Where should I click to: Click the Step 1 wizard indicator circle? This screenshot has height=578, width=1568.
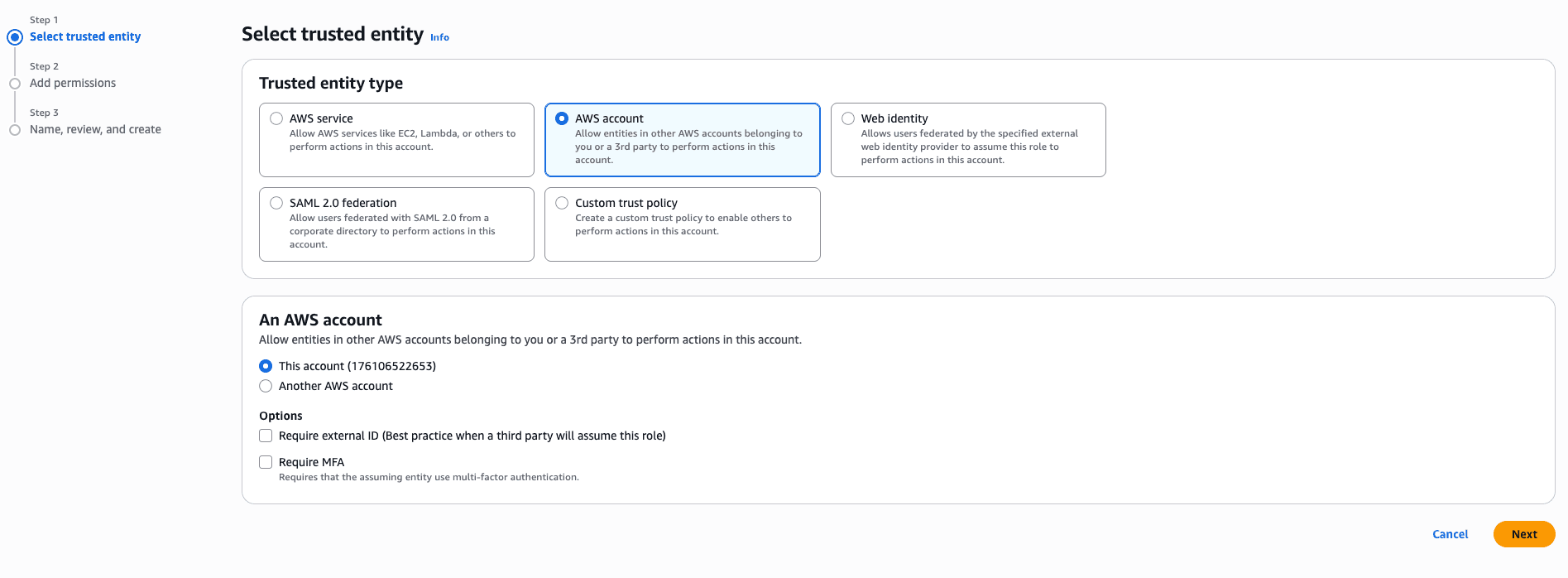(x=15, y=37)
